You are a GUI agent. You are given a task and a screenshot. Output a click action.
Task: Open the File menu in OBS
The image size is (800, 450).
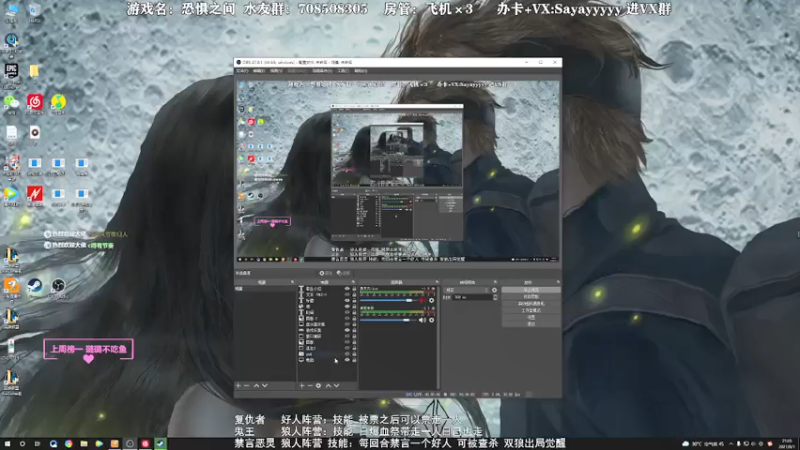point(242,71)
